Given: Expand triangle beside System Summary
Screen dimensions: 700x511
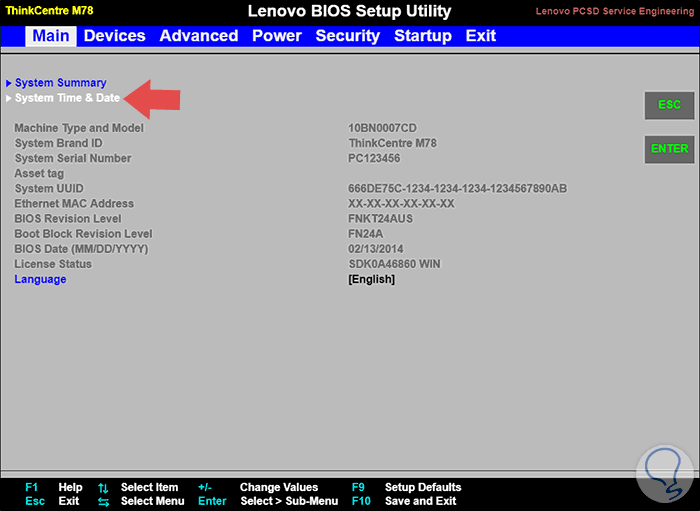Looking at the screenshot, I should point(8,83).
